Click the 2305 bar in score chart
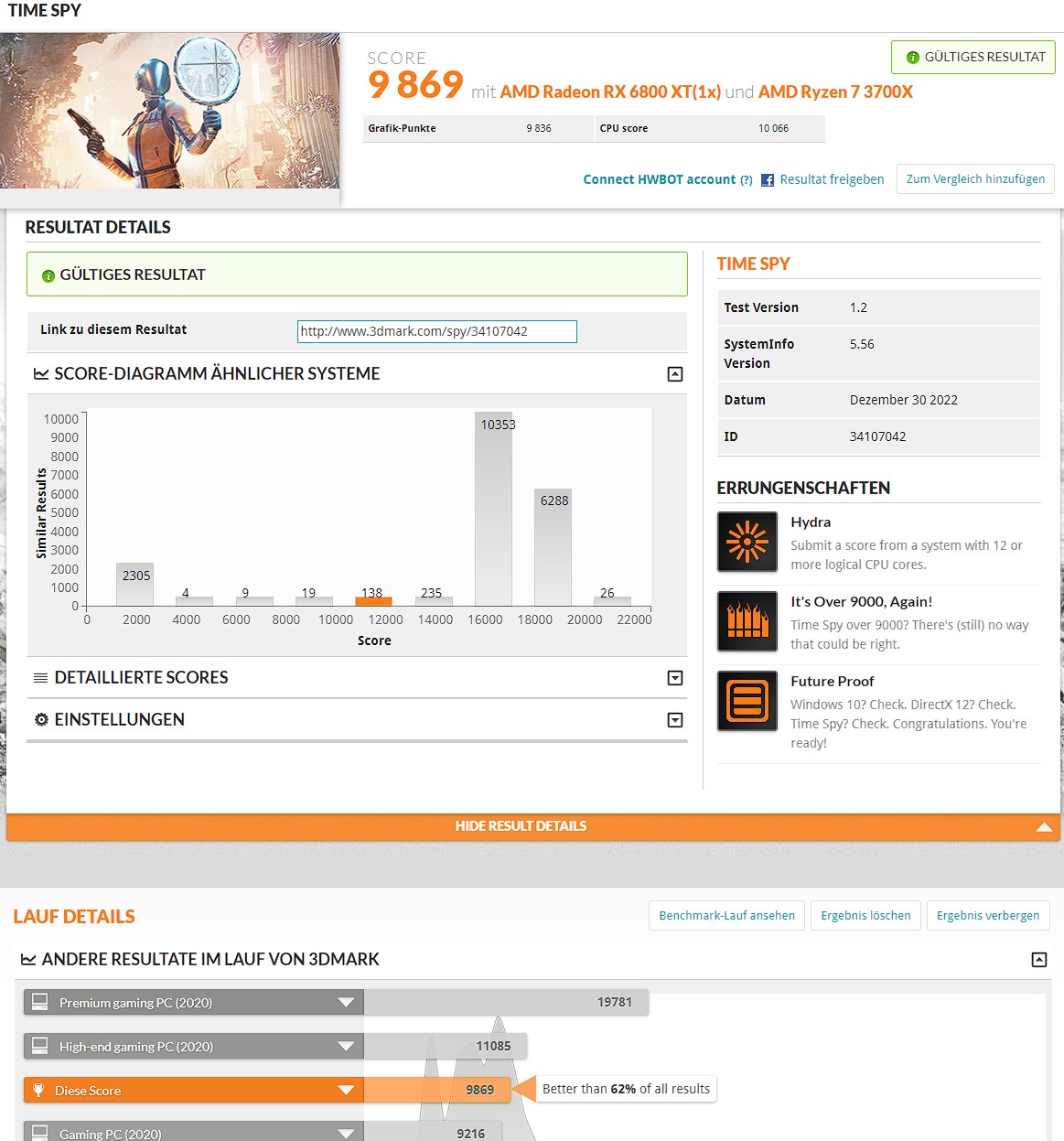Screen dimensions: 1064x1141 coord(134,584)
